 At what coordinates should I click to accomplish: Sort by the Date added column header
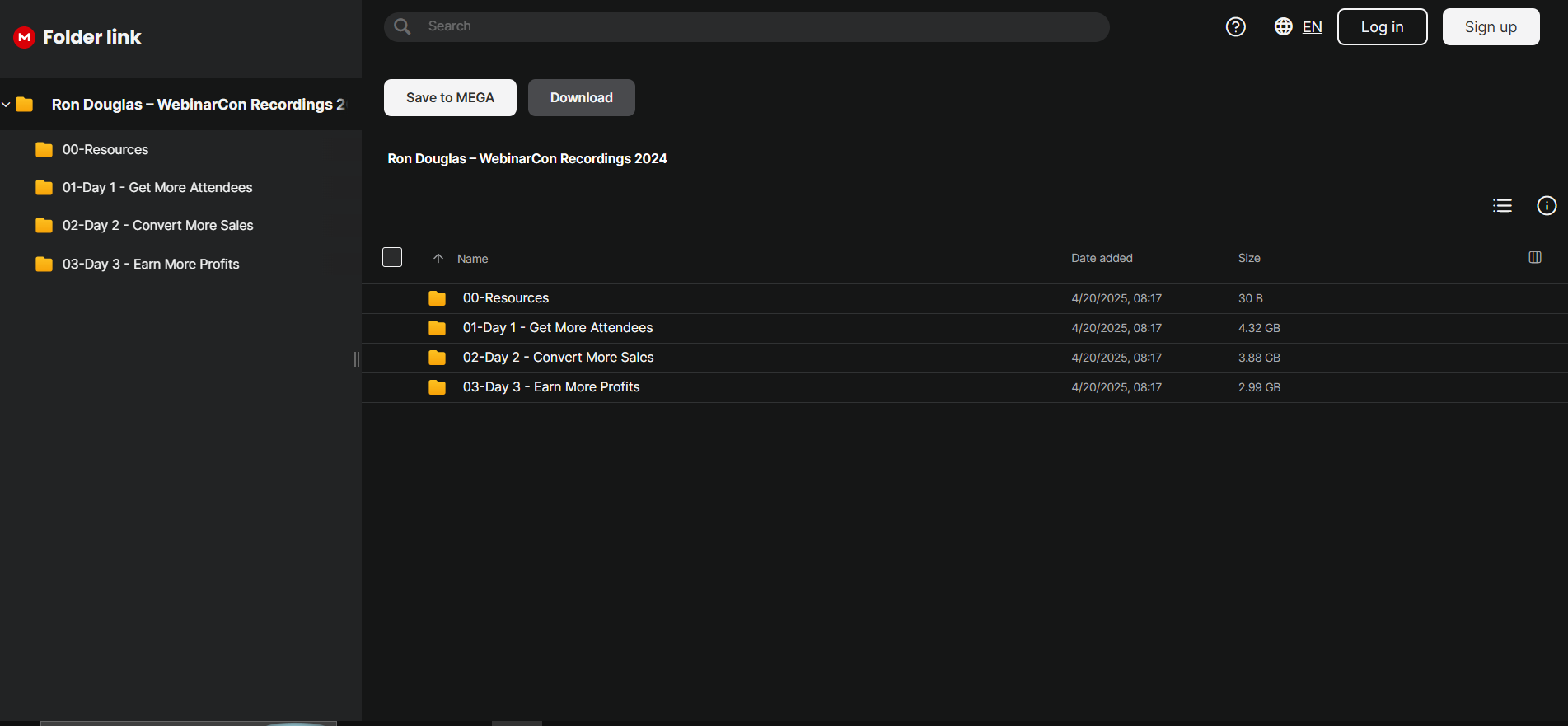[x=1102, y=258]
